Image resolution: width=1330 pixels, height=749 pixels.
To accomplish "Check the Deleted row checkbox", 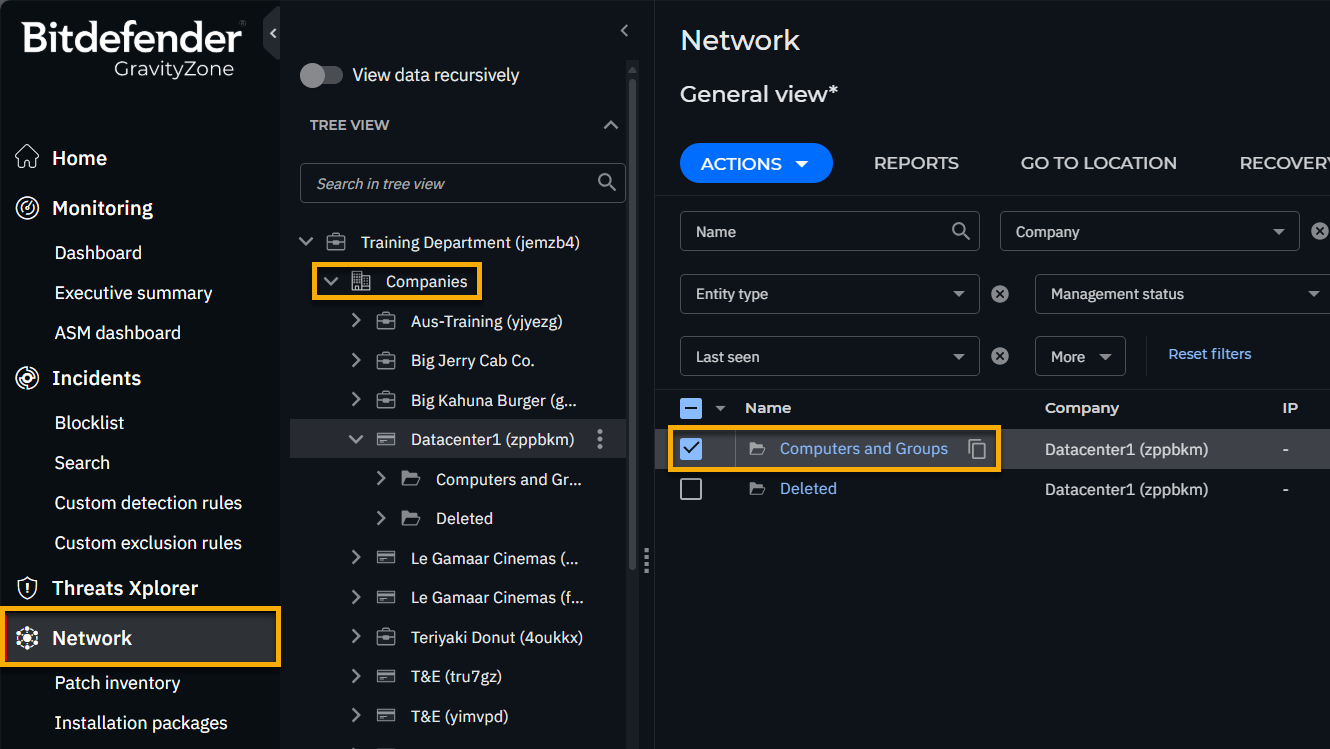I will (691, 489).
